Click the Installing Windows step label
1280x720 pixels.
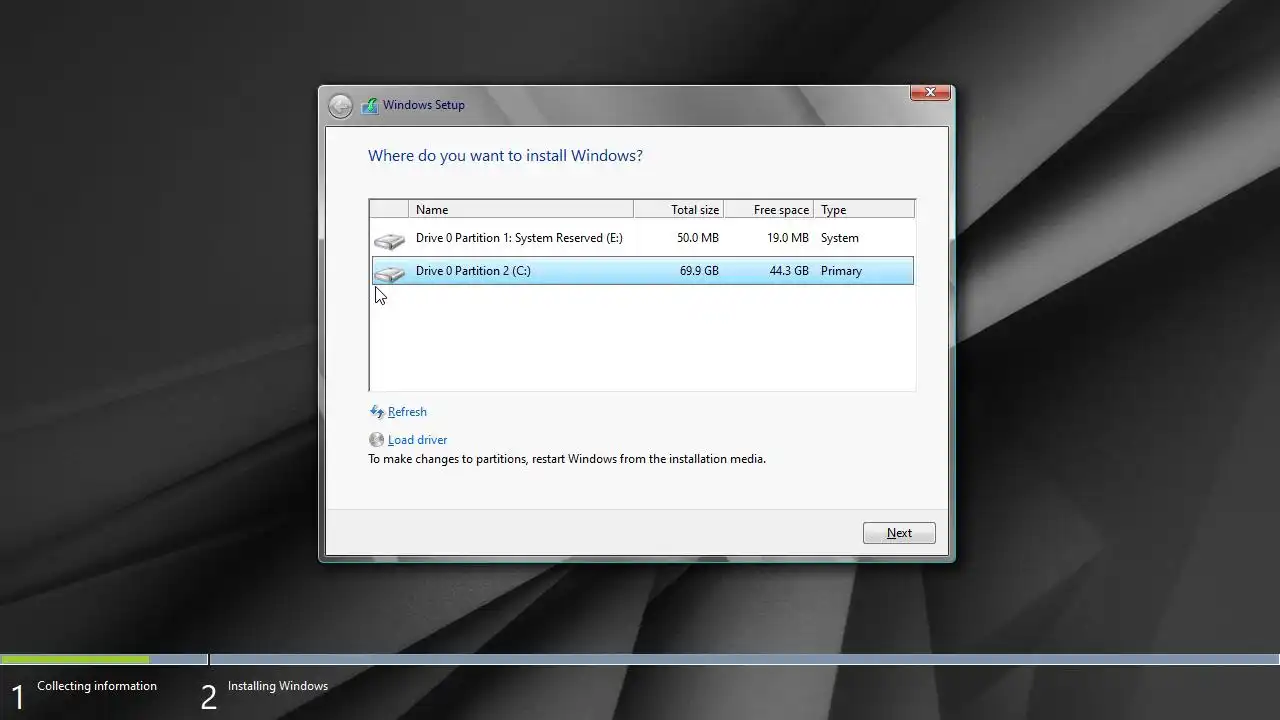tap(278, 686)
